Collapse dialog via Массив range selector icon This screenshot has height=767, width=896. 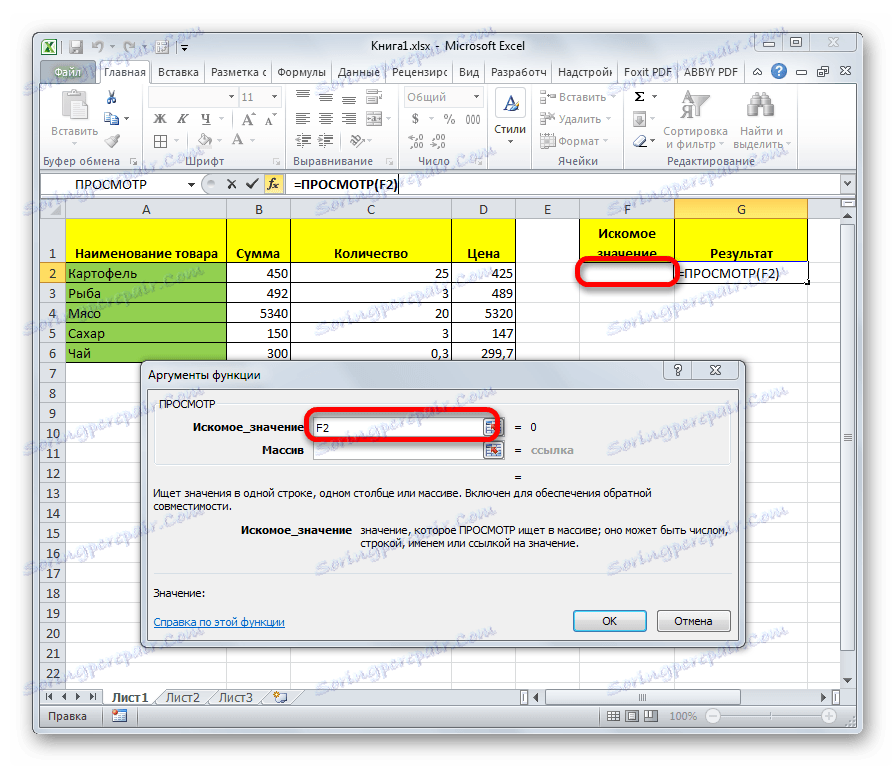click(x=493, y=450)
